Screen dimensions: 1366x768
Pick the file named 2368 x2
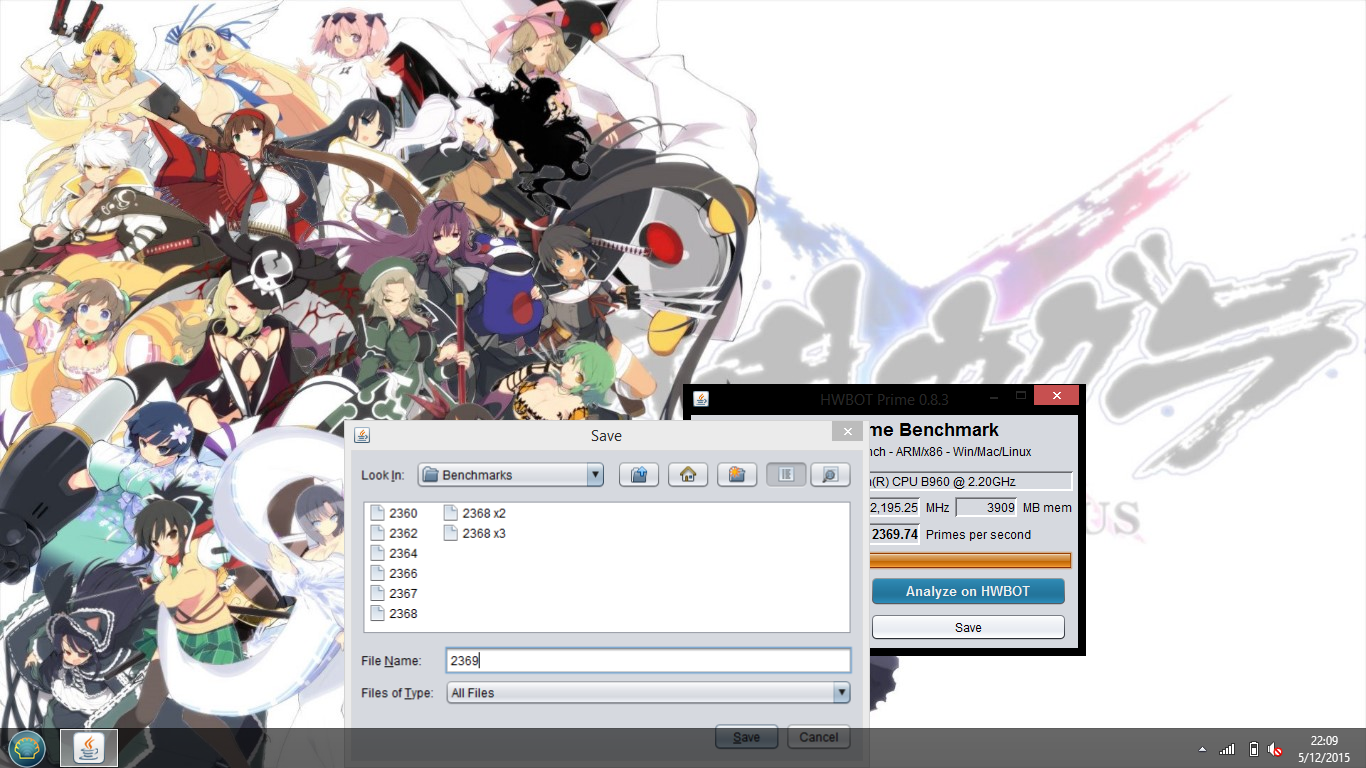pyautogui.click(x=474, y=513)
